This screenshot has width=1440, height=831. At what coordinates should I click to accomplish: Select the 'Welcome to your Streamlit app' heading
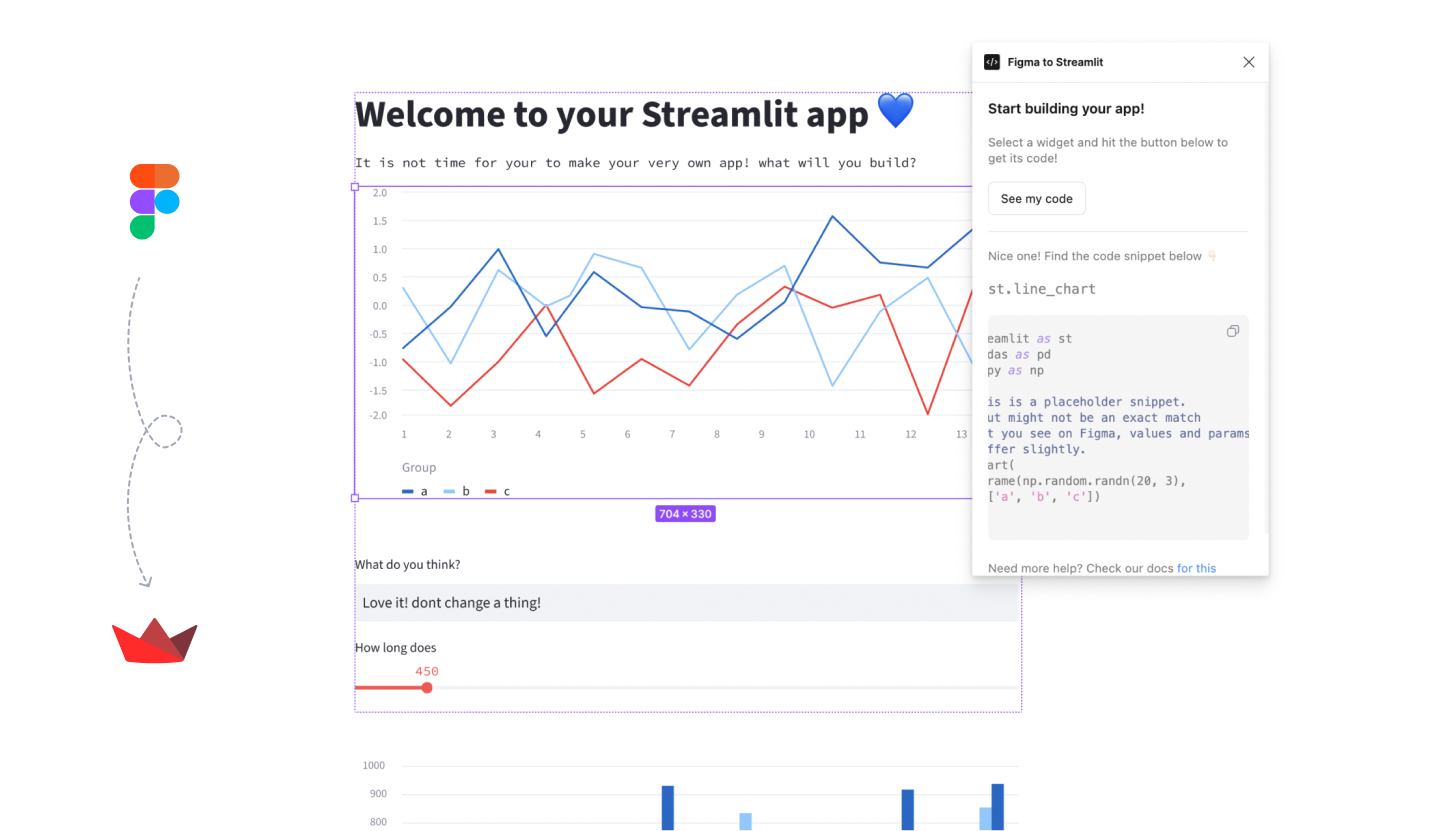click(x=612, y=114)
